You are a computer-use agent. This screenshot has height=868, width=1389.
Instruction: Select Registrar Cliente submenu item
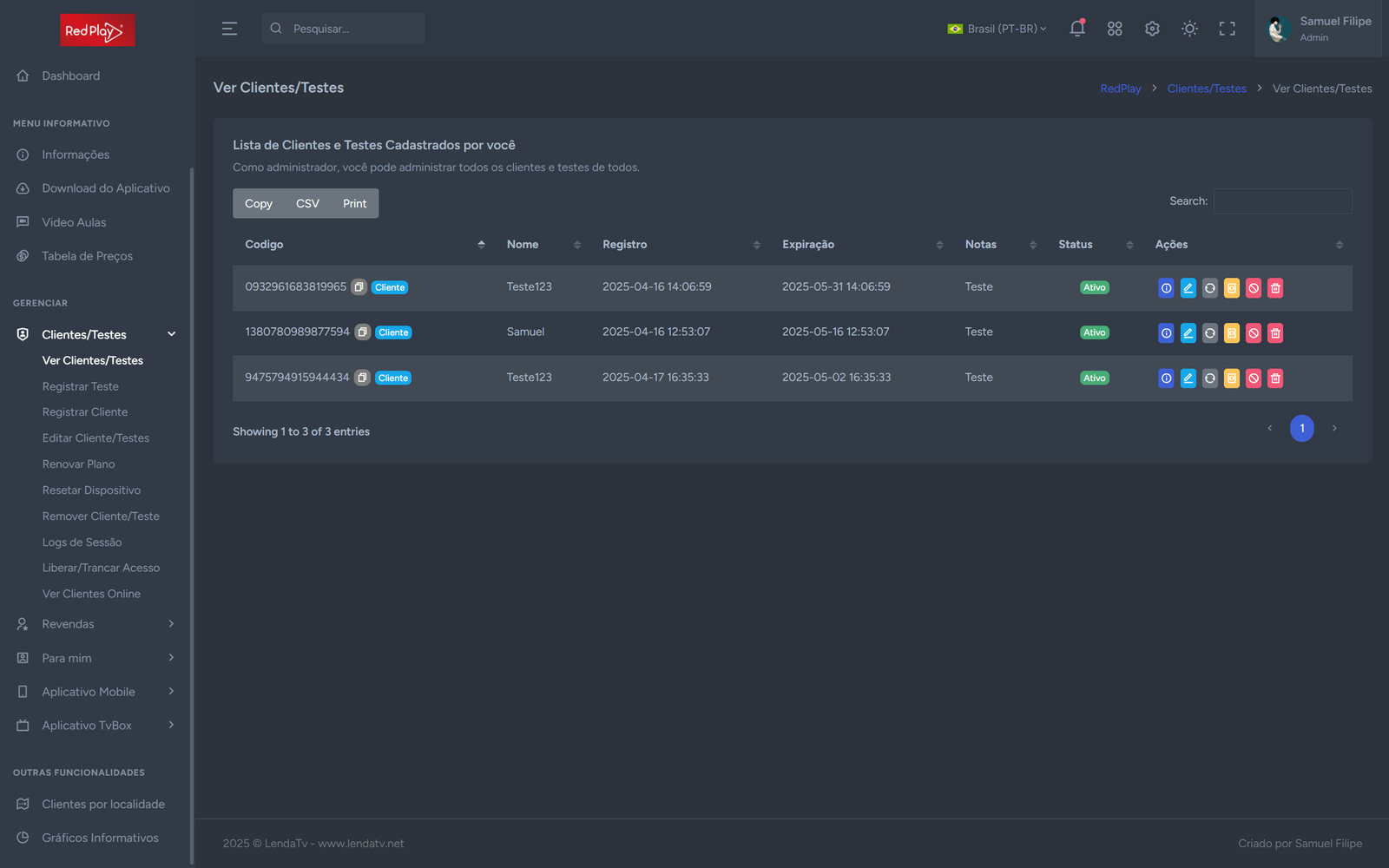click(85, 412)
